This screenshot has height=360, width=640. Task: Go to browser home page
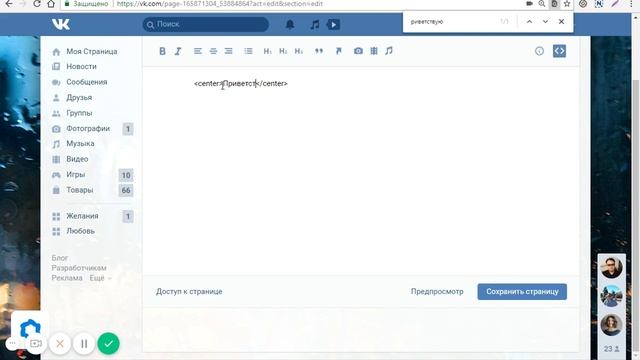coord(51,4)
